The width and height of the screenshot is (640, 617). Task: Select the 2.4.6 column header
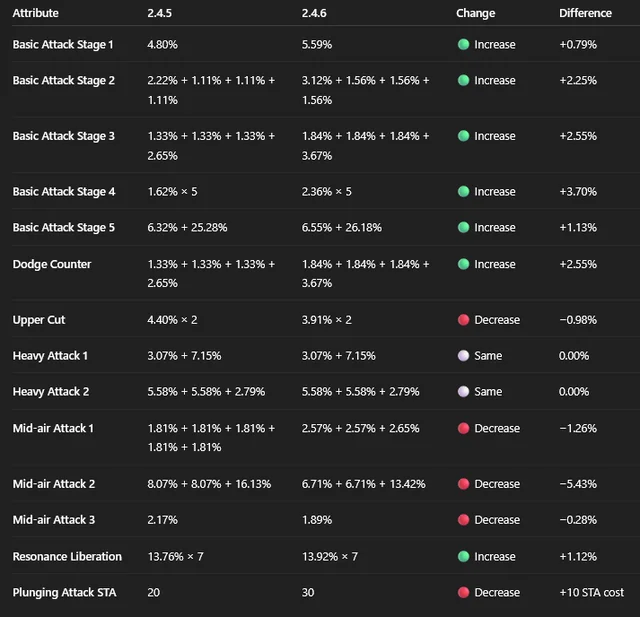tap(315, 13)
